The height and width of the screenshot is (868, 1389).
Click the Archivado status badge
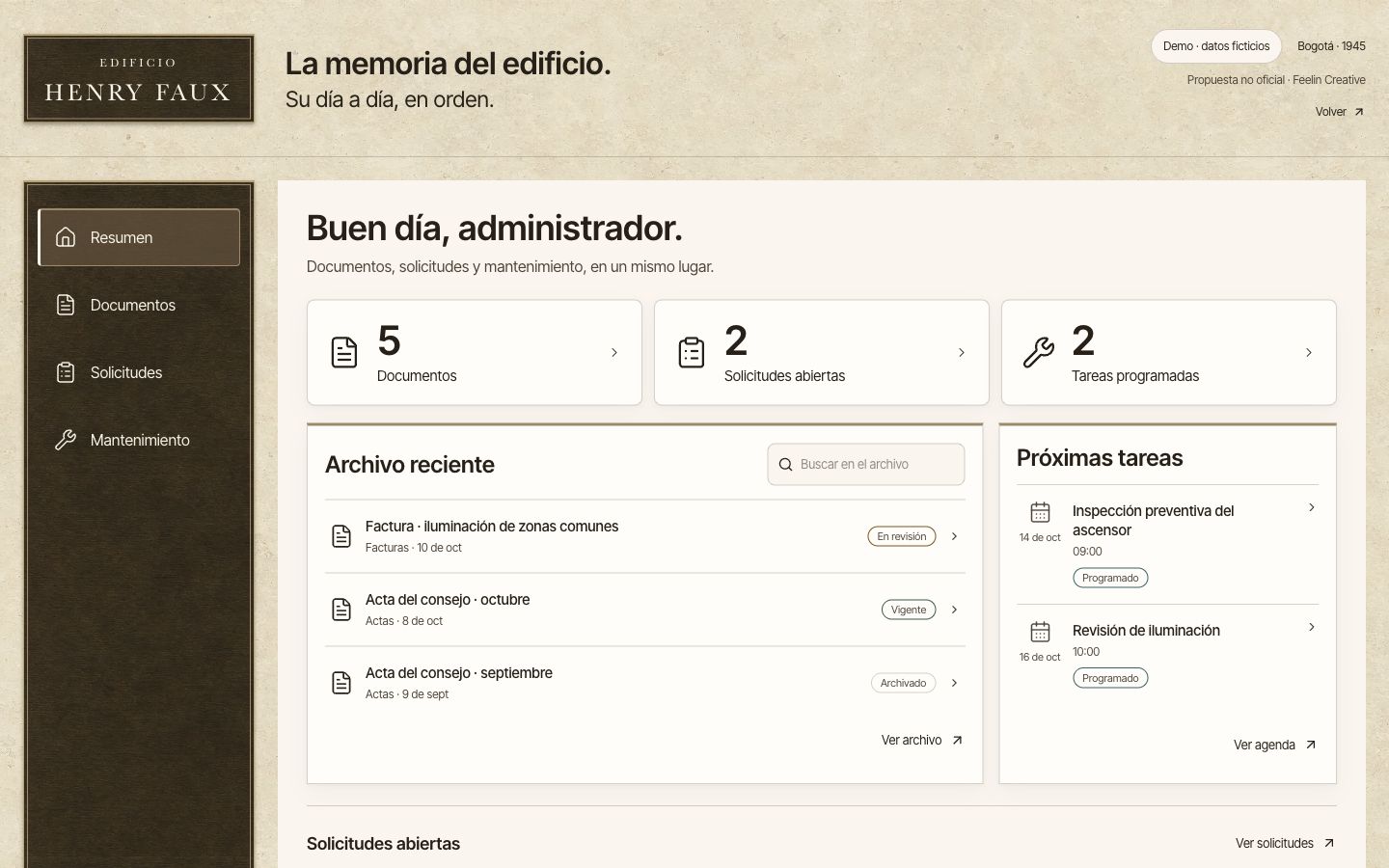tap(903, 683)
